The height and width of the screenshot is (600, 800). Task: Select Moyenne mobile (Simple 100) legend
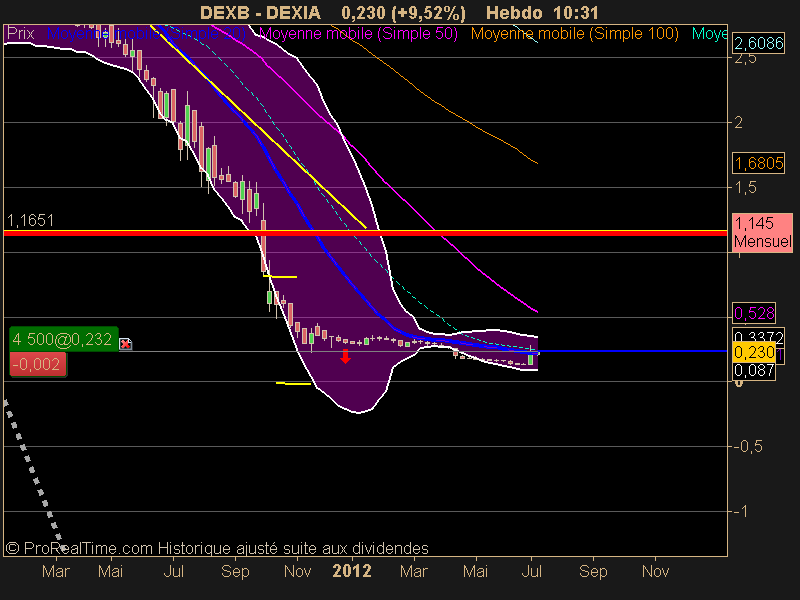(x=574, y=34)
